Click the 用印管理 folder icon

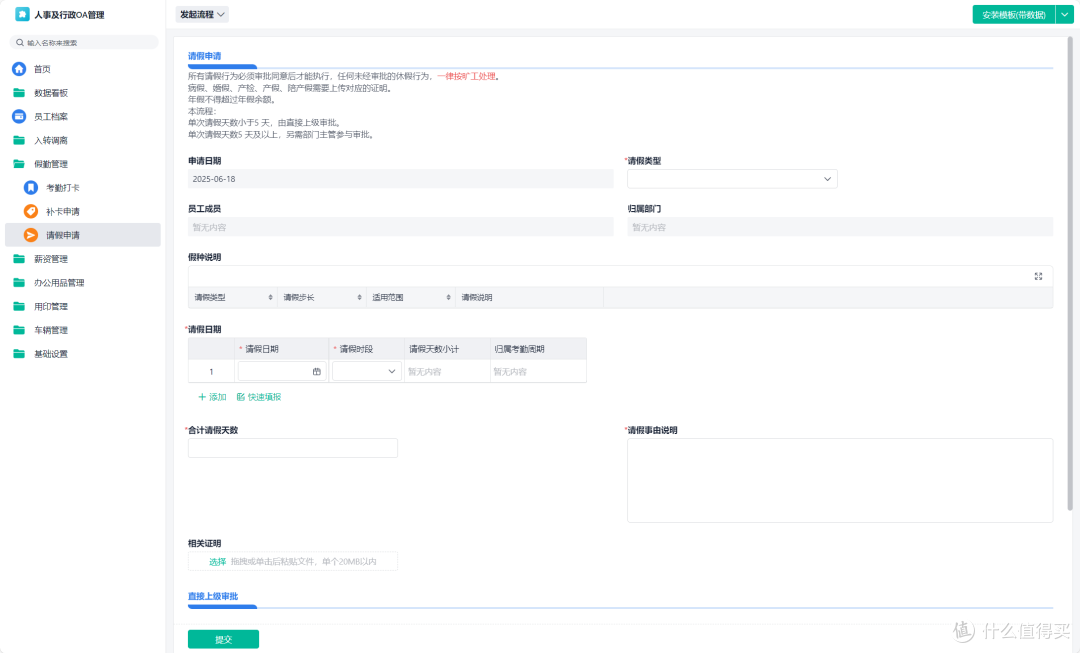(x=19, y=307)
